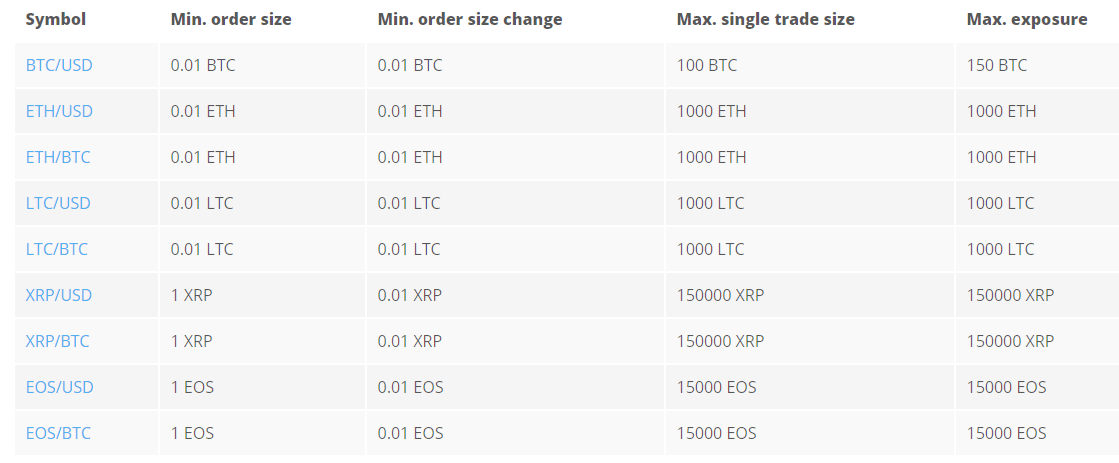Open the XRP/USD symbol link
This screenshot has width=1119, height=463.
[59, 295]
